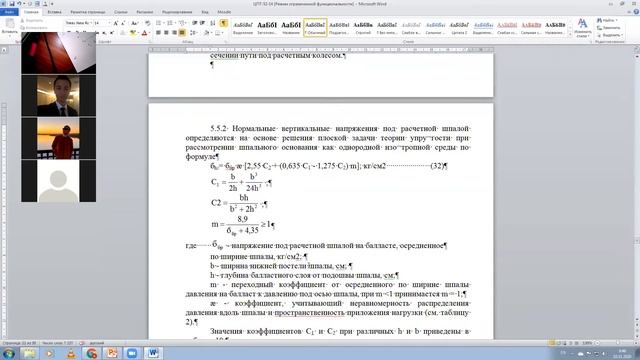Click the shrink font icon
Image resolution: width=640 pixels, height=360 pixels.
click(x=123, y=23)
